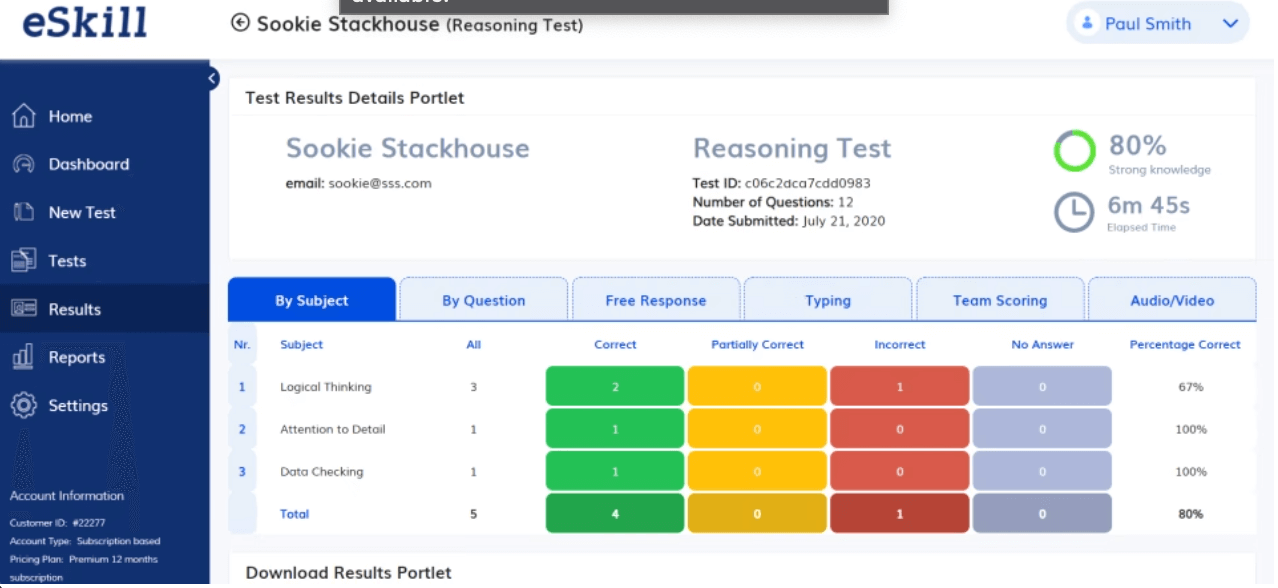Open Dashboard via its gauge icon

click(x=24, y=164)
